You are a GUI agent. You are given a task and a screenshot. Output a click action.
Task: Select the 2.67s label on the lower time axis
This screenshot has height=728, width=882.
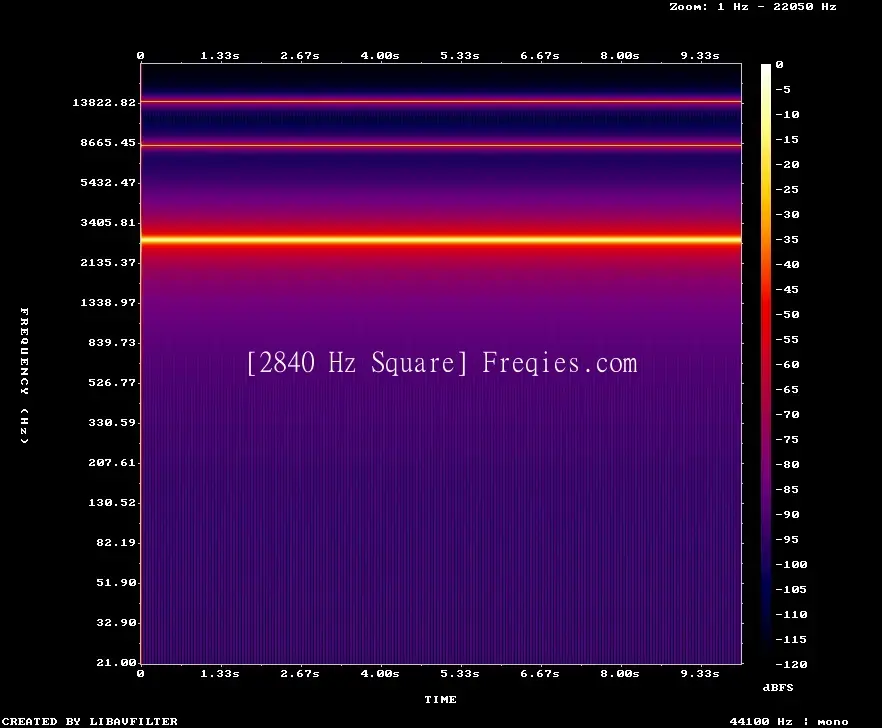click(x=300, y=673)
